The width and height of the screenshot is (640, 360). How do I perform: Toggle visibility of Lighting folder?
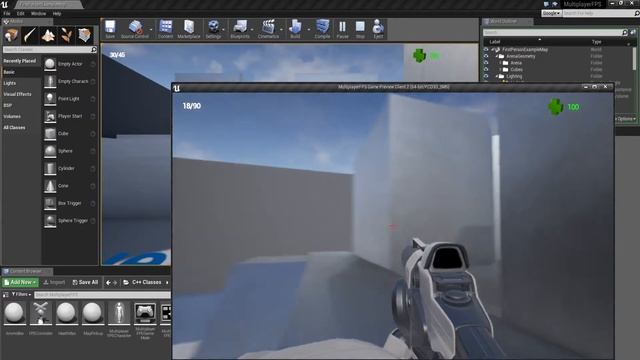(x=486, y=76)
